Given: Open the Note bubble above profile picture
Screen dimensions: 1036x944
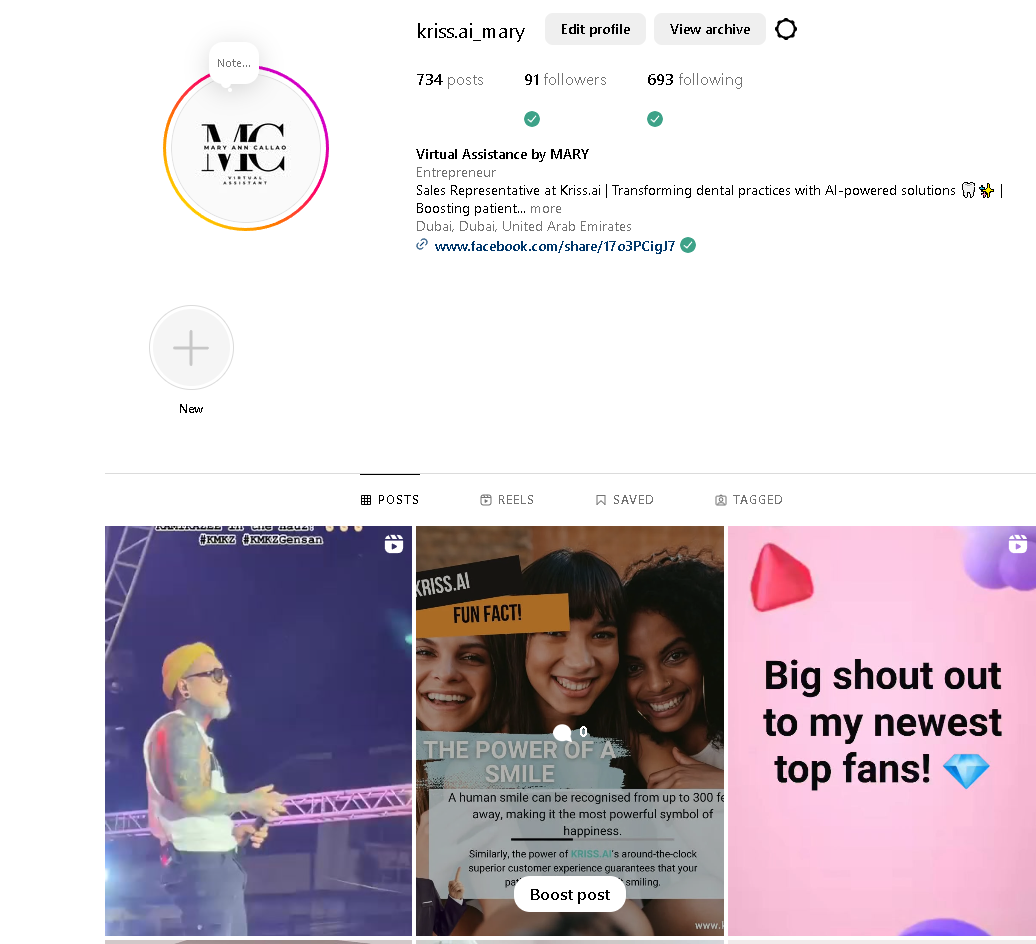Looking at the screenshot, I should pos(234,63).
